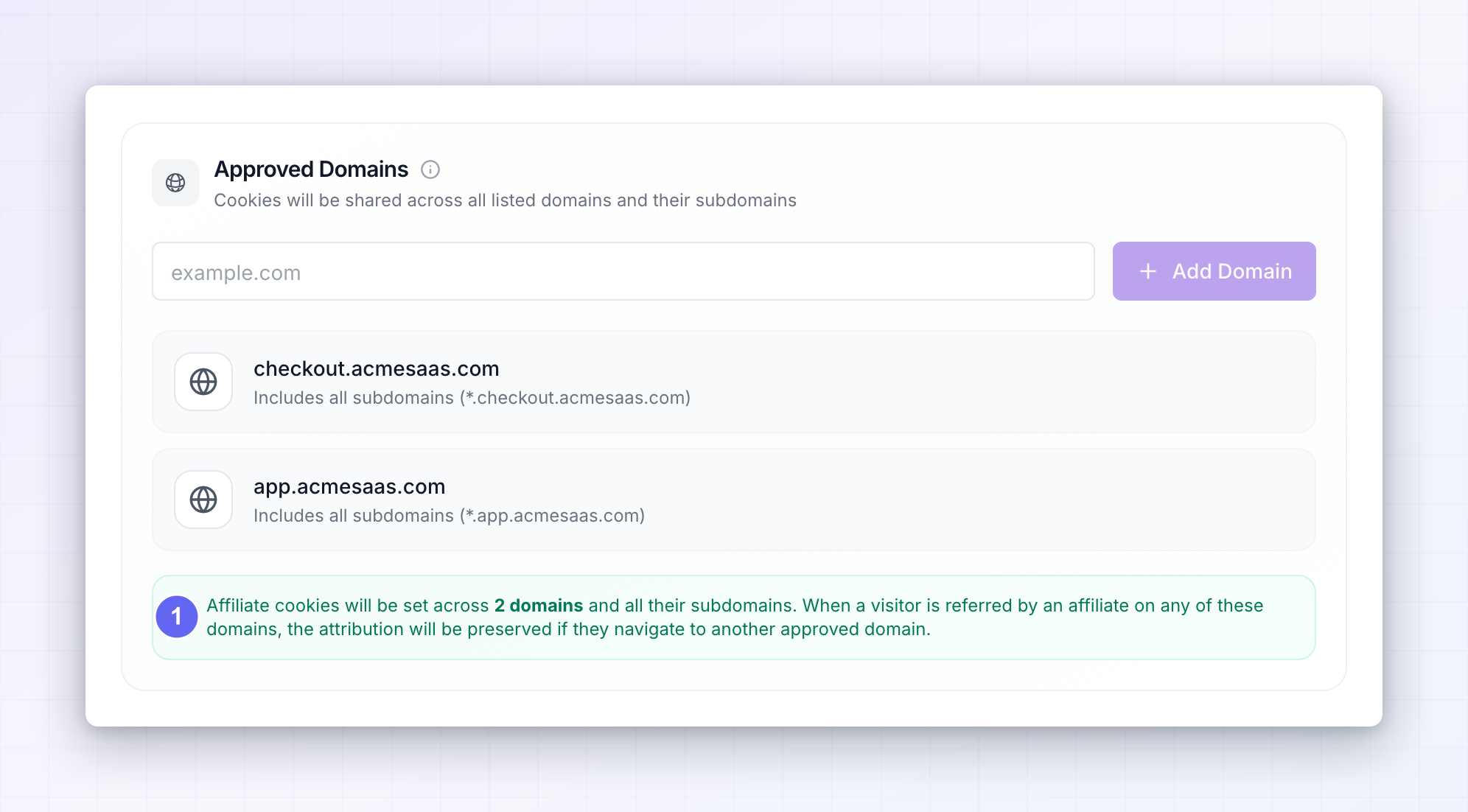Focus the example.com domain input field
The width and height of the screenshot is (1468, 812).
[623, 271]
